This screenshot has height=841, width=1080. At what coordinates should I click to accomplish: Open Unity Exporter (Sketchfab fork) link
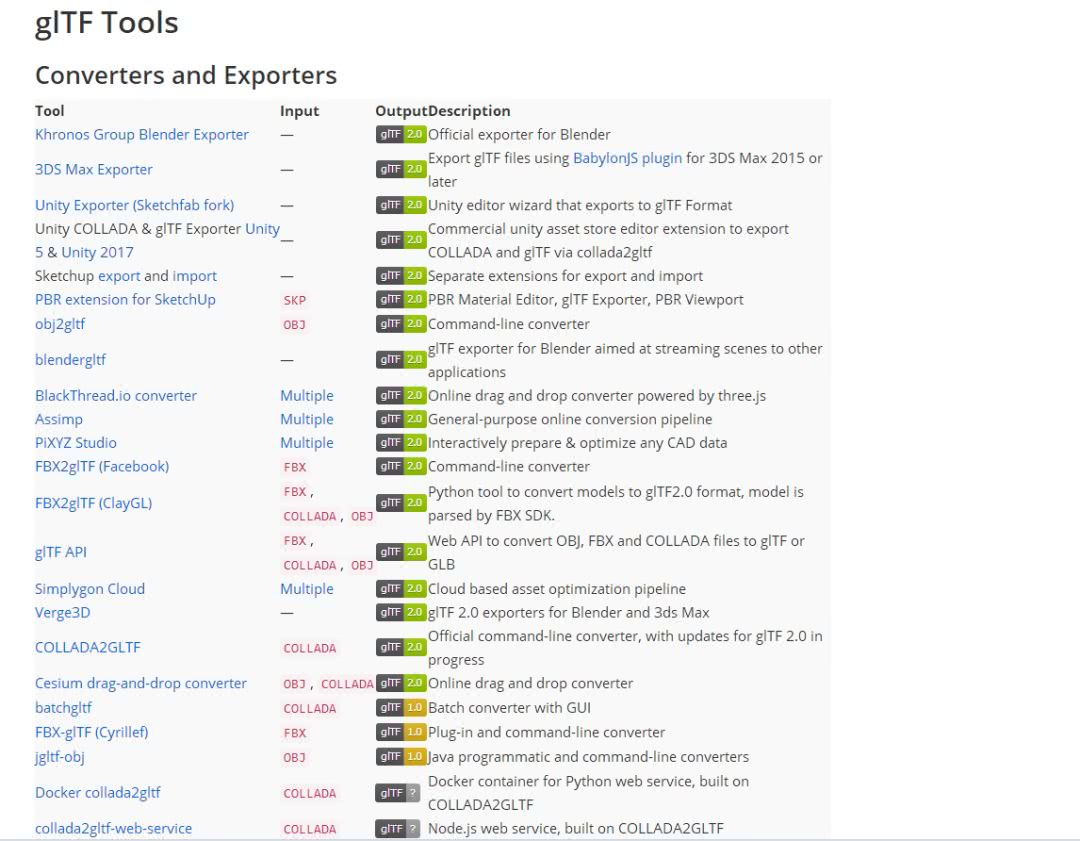134,205
